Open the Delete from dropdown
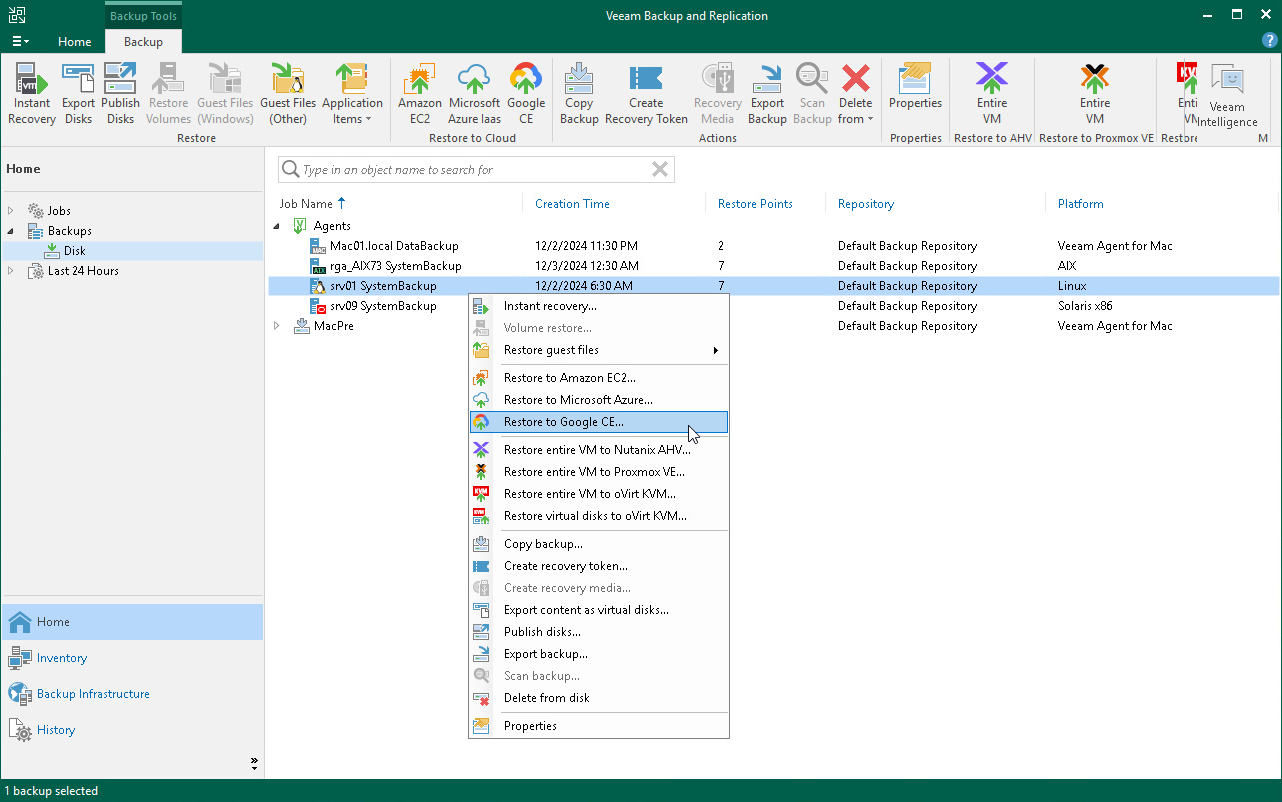The width and height of the screenshot is (1282, 802). 855,94
